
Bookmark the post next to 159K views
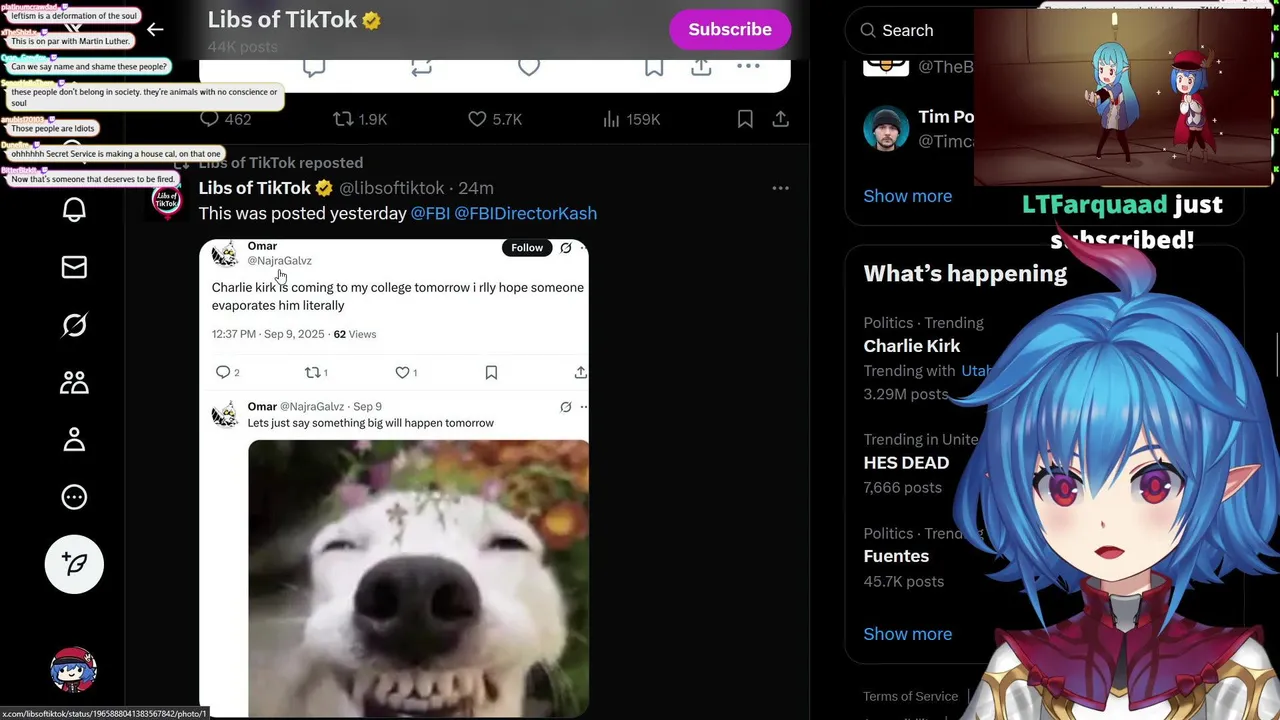[x=745, y=119]
